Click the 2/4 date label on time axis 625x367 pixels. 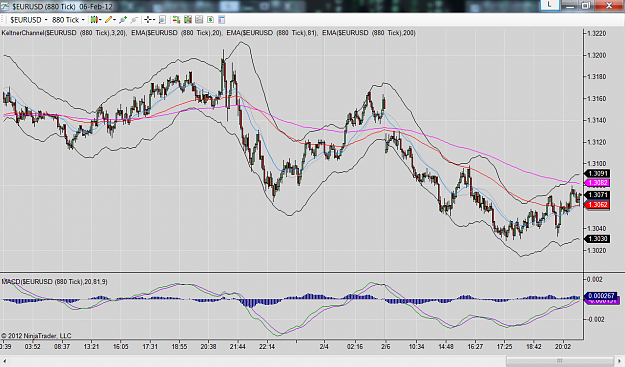point(324,347)
